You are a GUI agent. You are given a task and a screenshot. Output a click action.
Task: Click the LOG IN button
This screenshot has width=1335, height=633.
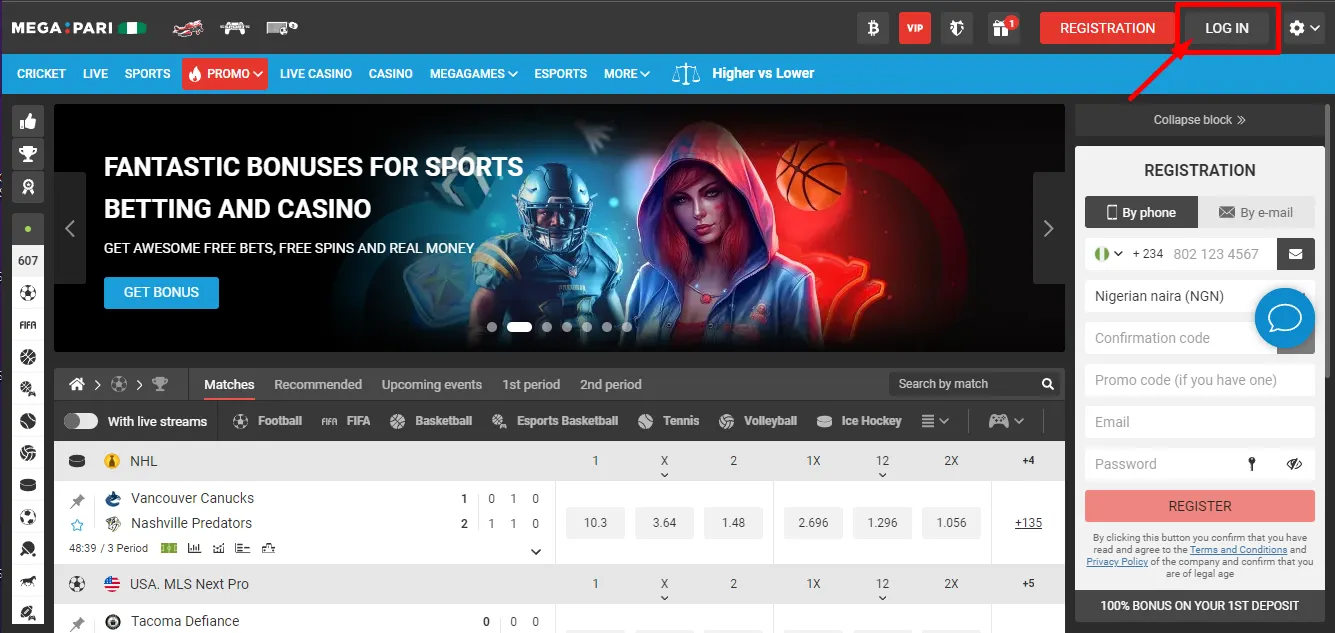pyautogui.click(x=1226, y=28)
